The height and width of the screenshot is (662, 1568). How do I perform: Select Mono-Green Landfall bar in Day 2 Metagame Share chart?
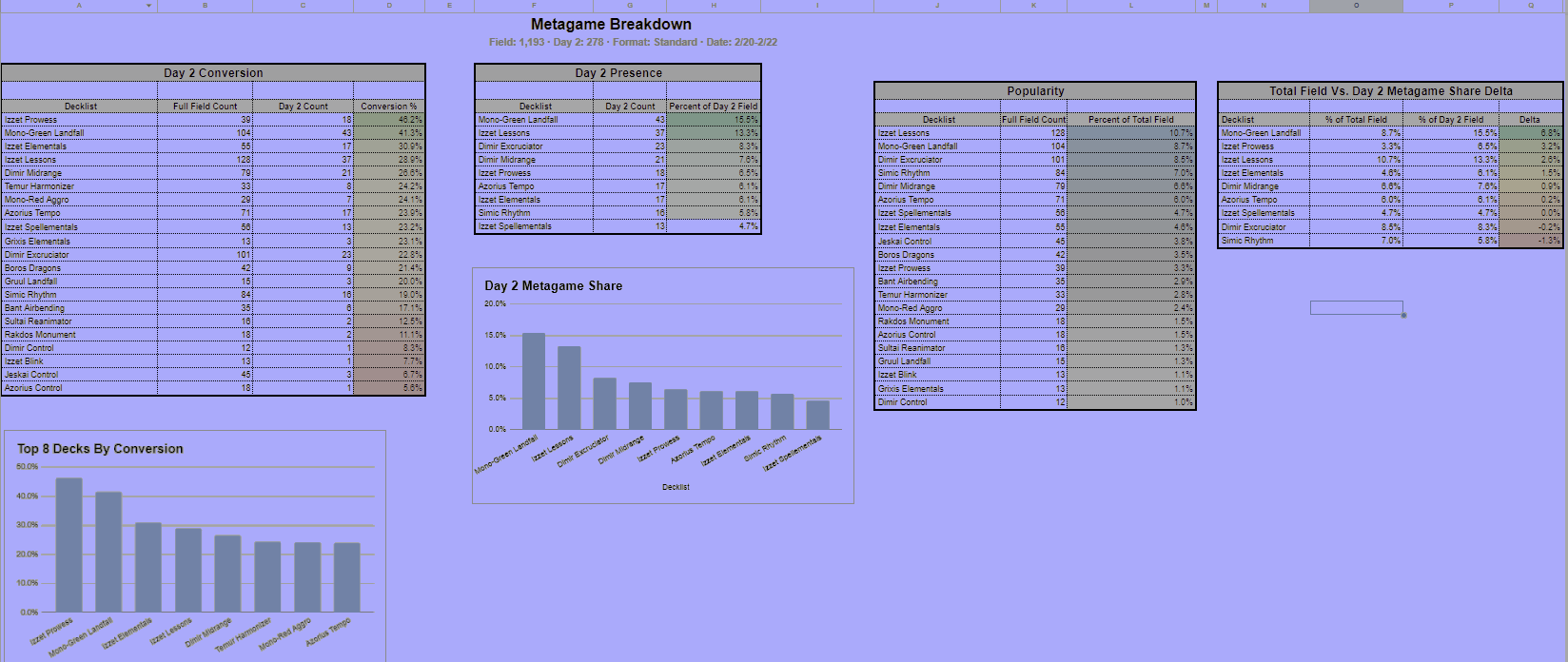534,380
